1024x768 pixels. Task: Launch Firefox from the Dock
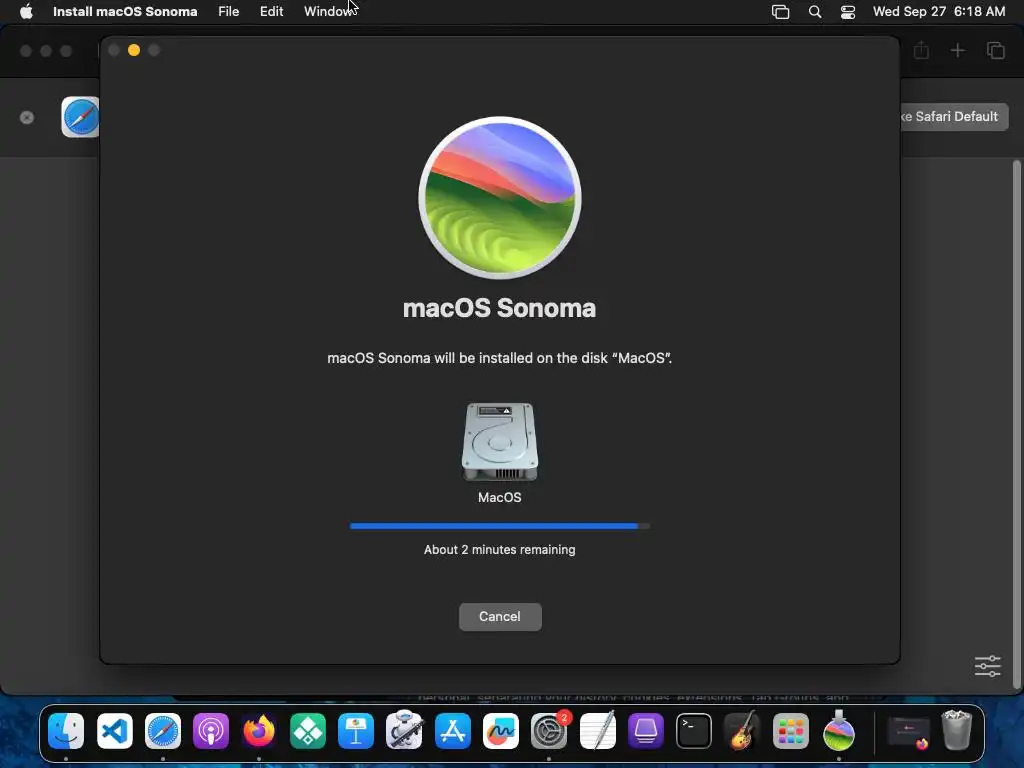[259, 731]
